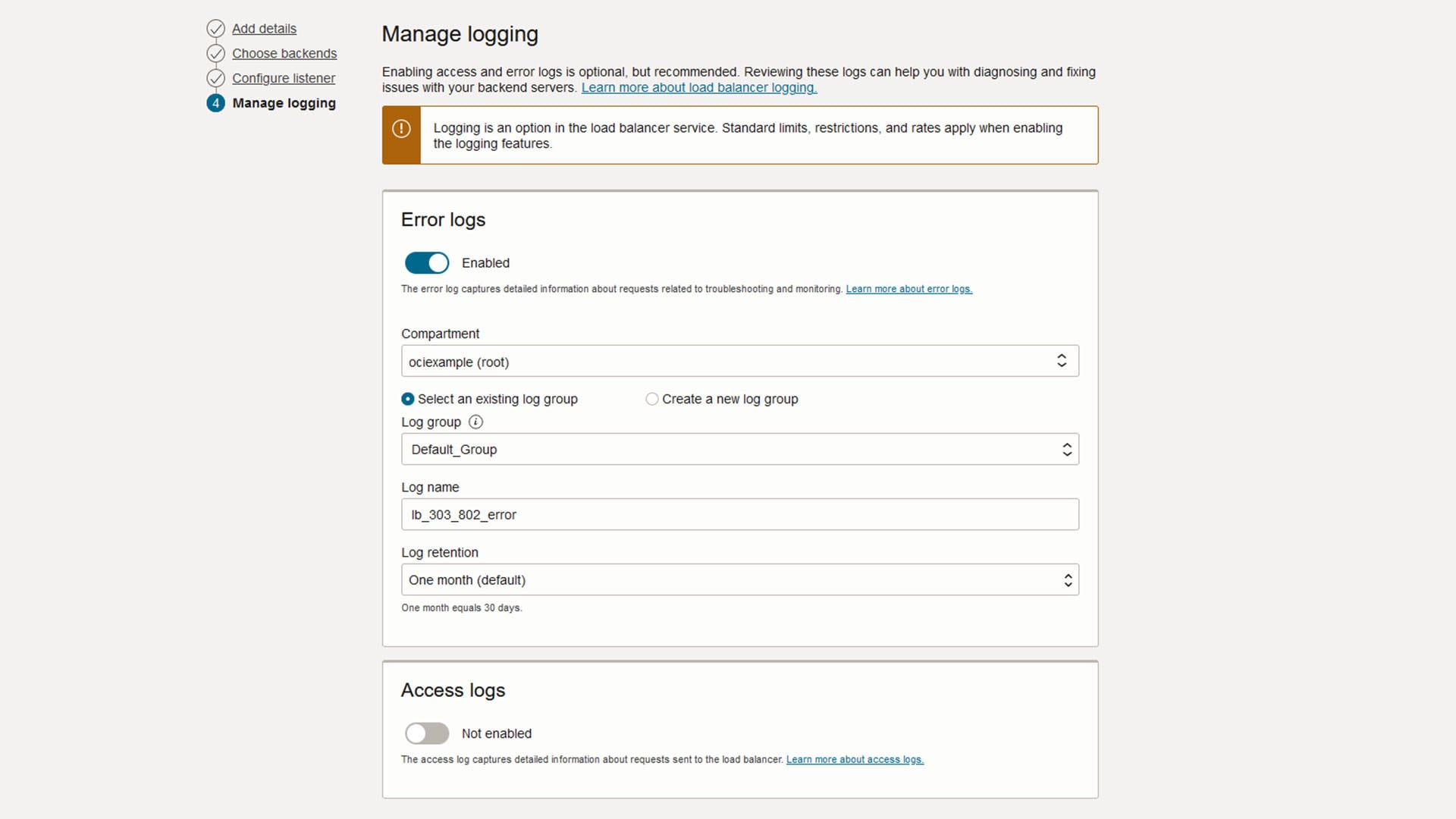The image size is (1456, 819).
Task: Enable the Access logs toggle
Action: (426, 733)
